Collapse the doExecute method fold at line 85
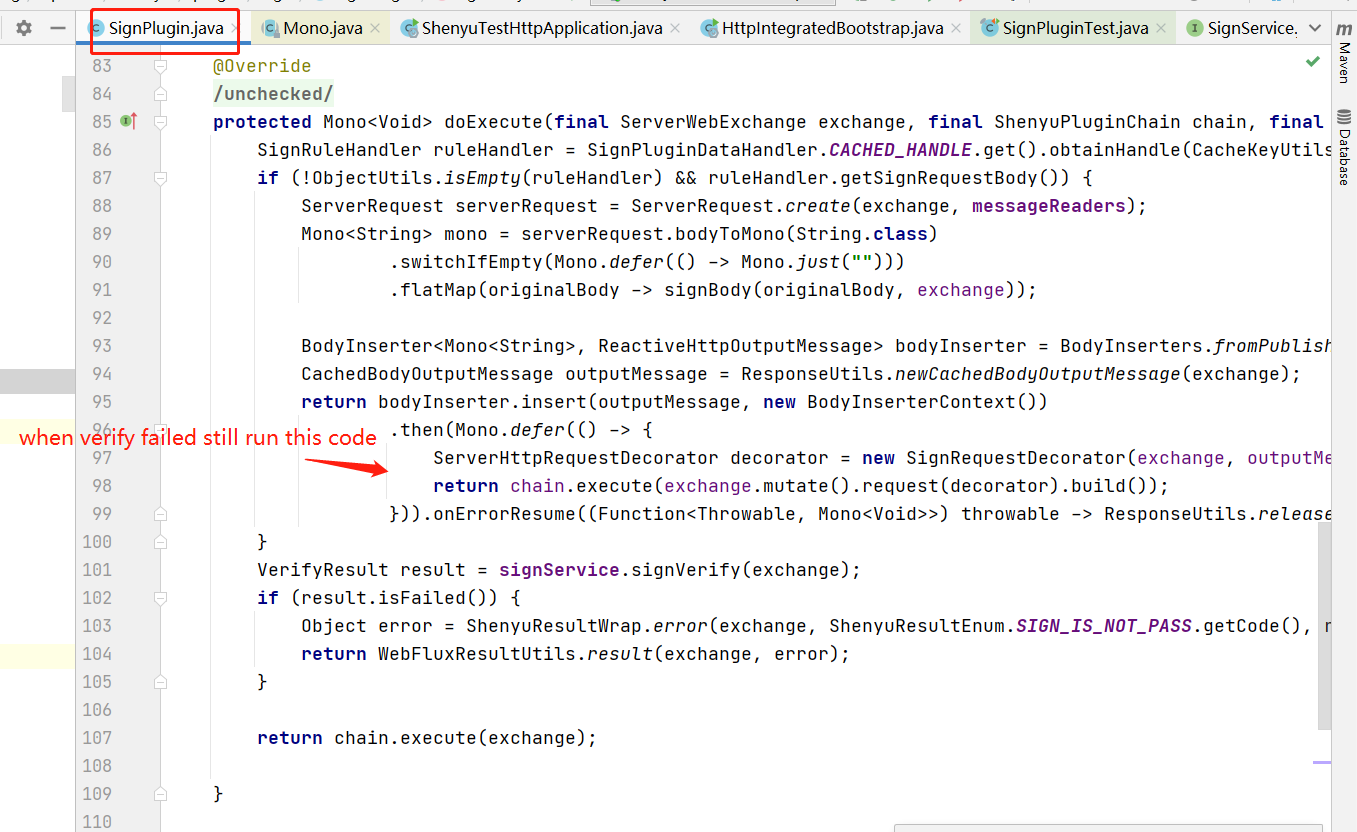Screen dimensions: 1357x832 pos(160,122)
